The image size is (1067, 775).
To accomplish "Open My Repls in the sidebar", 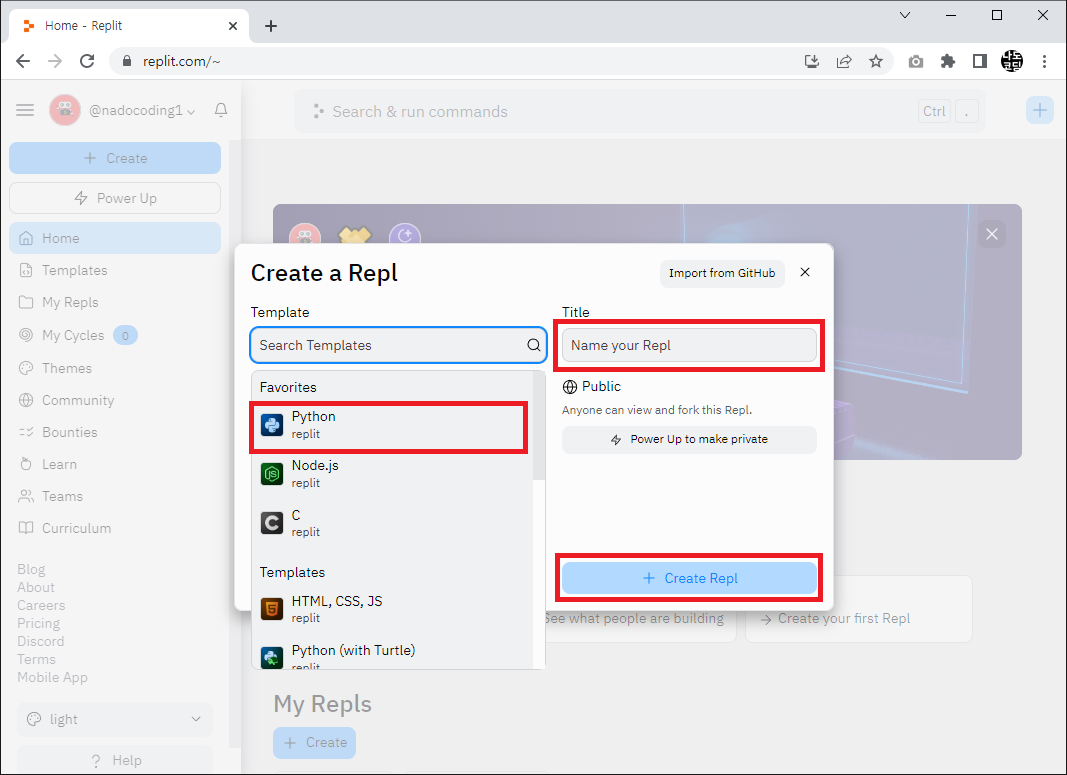I will point(115,302).
